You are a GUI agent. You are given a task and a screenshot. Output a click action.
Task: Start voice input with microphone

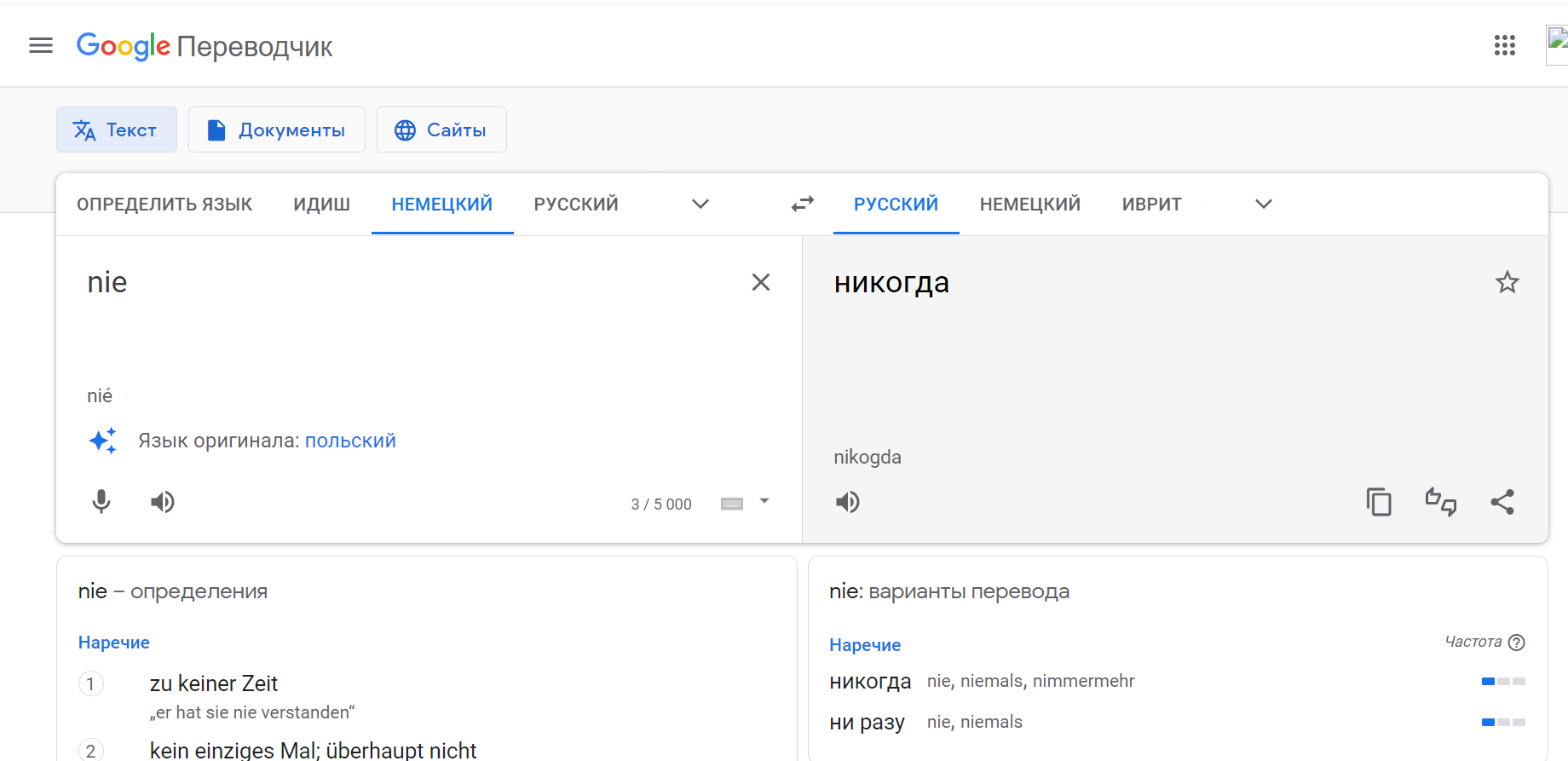[x=101, y=502]
